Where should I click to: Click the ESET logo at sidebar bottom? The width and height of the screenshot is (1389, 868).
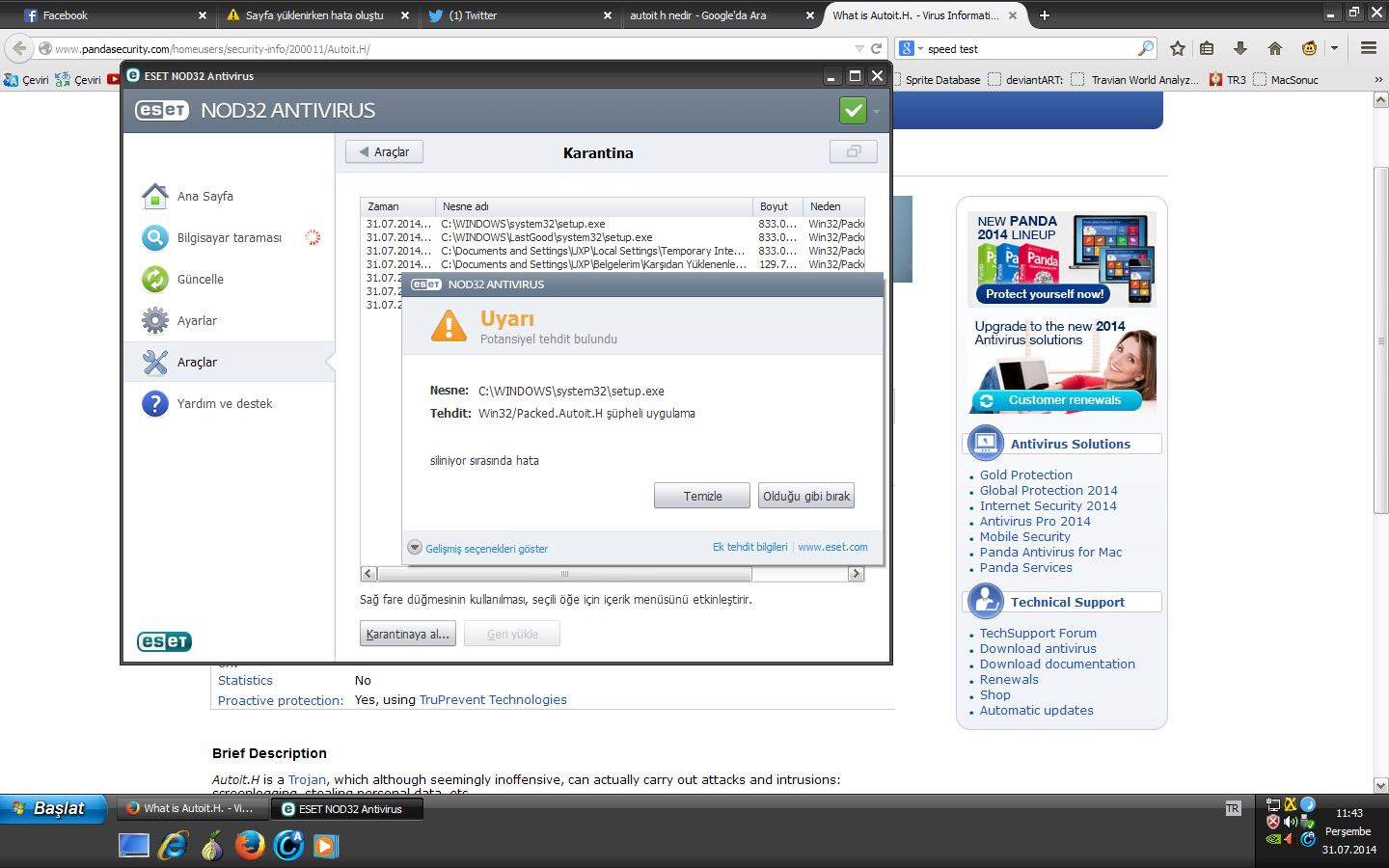point(164,641)
